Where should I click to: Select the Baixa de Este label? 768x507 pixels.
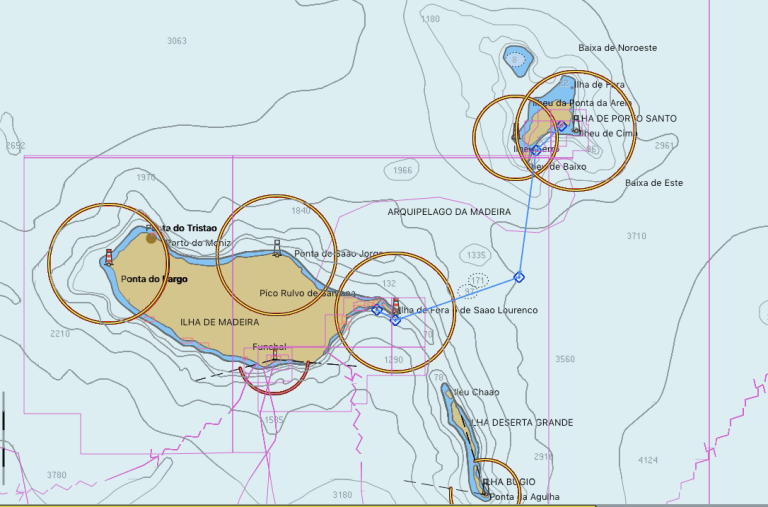[x=654, y=183]
